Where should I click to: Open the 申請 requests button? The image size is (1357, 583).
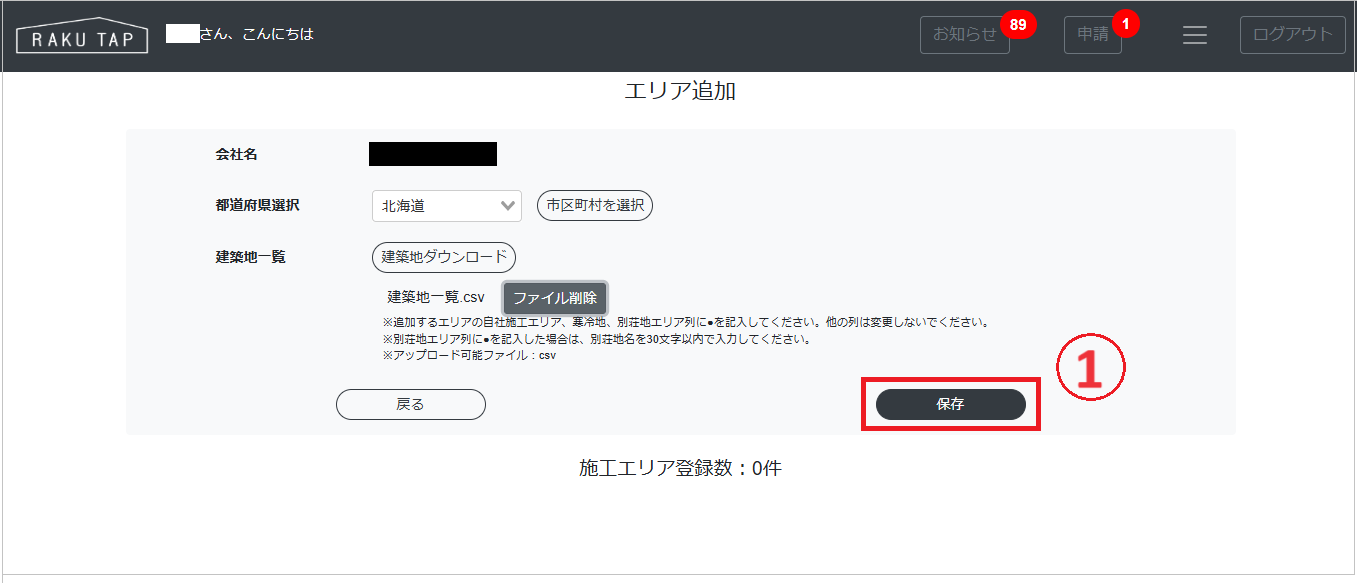coord(1093,35)
